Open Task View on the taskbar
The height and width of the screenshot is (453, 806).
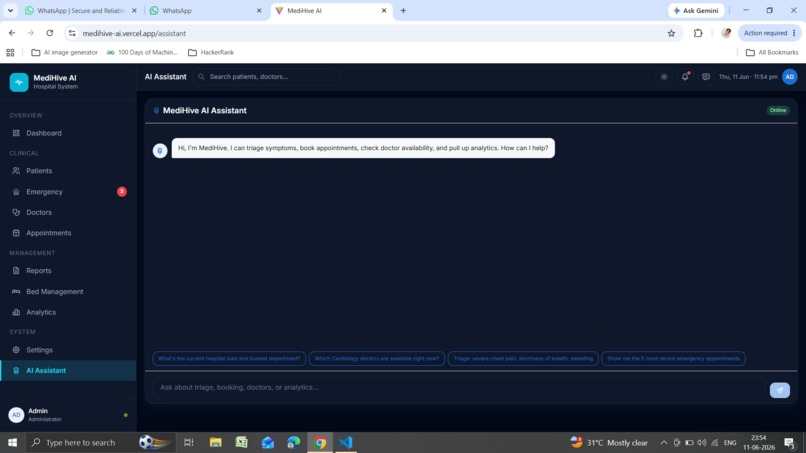[x=189, y=442]
